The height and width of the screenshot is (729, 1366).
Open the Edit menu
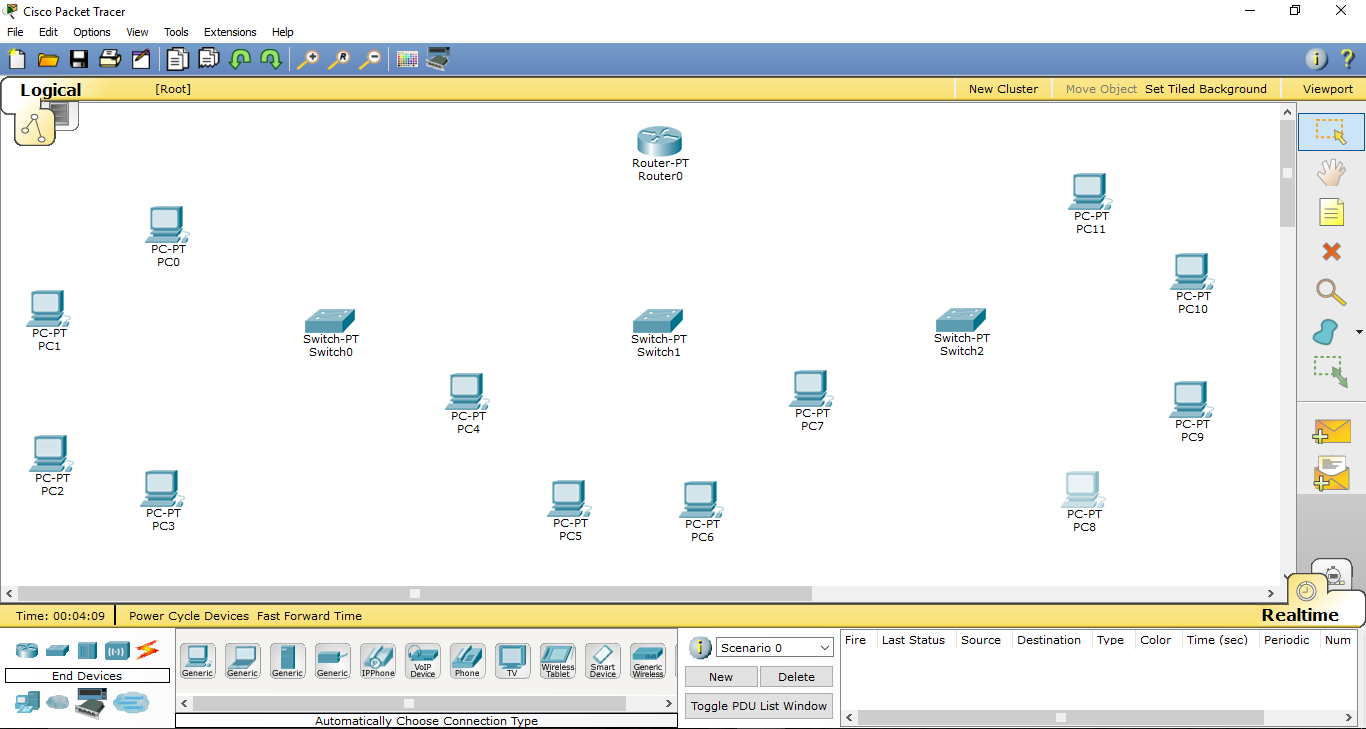48,32
